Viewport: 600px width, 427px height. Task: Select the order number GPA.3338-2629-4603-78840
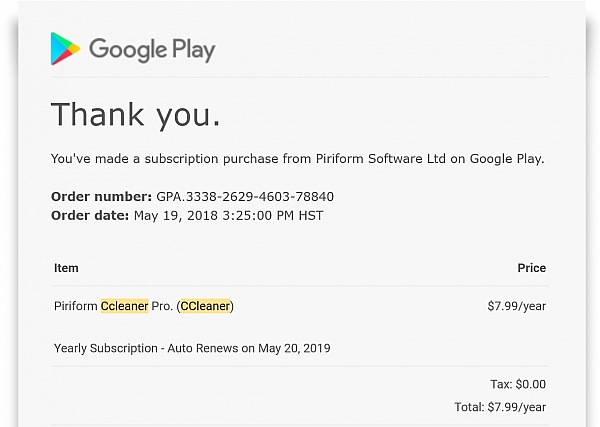click(245, 197)
